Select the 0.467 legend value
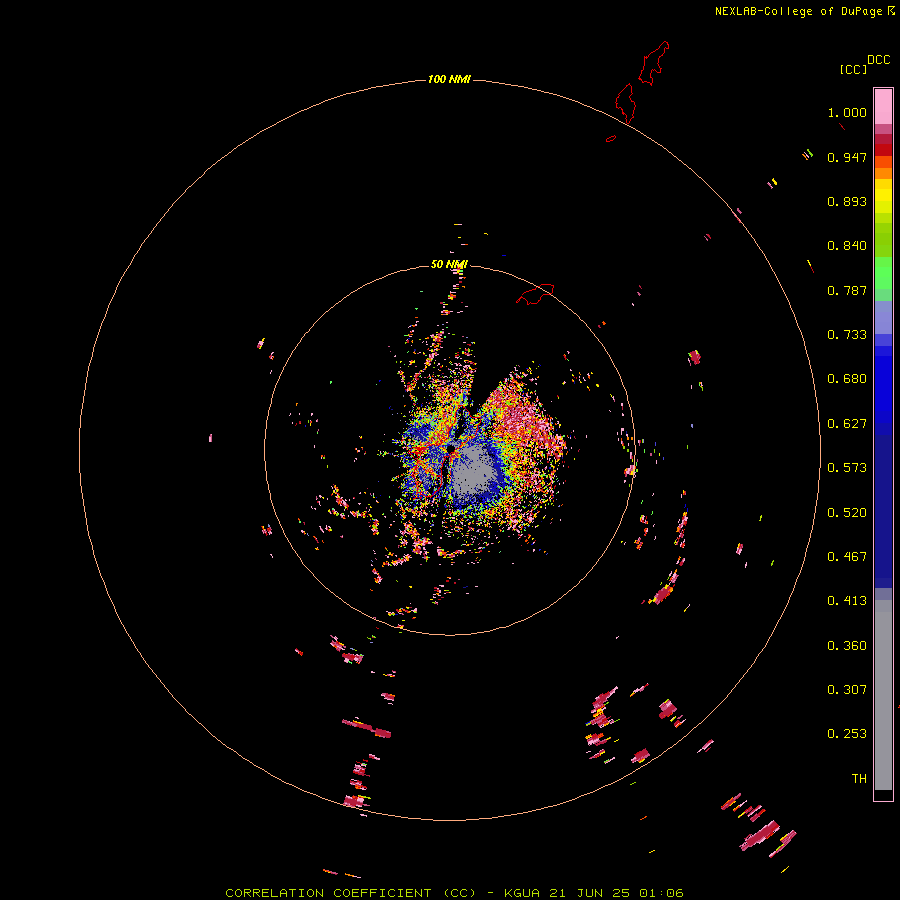Image resolution: width=900 pixels, height=900 pixels. tap(847, 557)
